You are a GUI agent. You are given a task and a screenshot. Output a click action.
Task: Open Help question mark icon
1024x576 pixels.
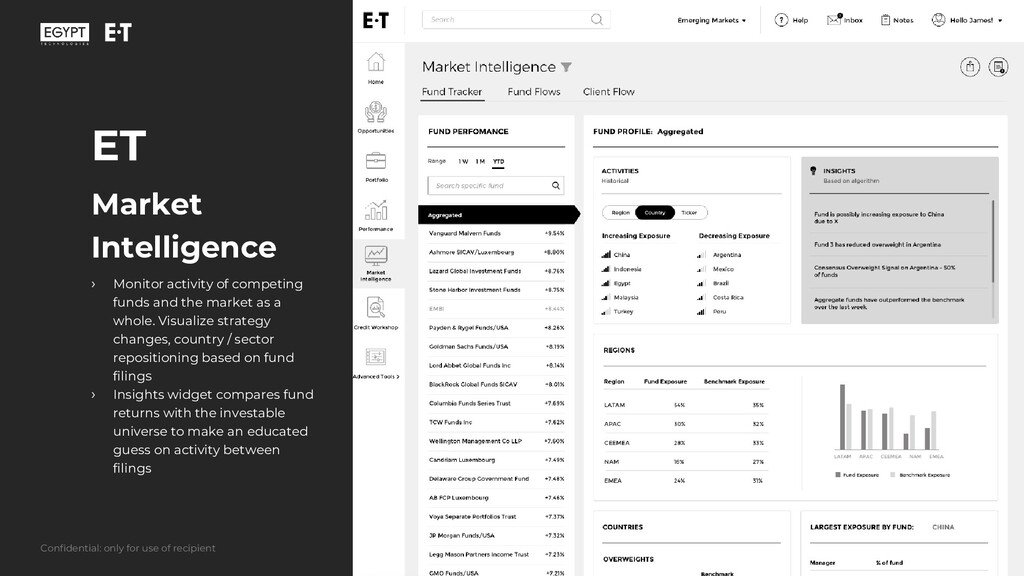point(781,20)
